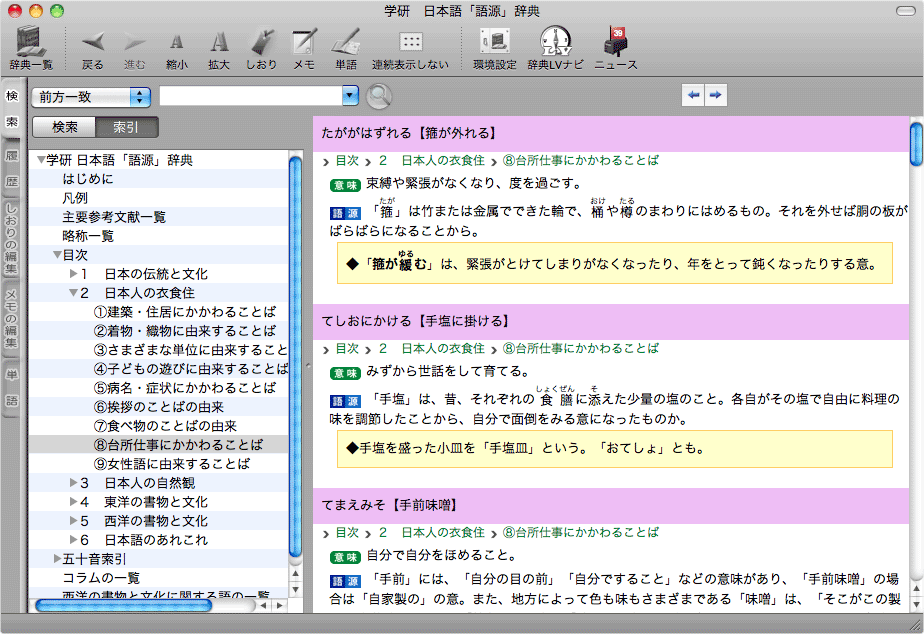Image resolution: width=924 pixels, height=634 pixels.
Task: Select the 履歴 vertical sidebar tab
Action: (x=11, y=169)
